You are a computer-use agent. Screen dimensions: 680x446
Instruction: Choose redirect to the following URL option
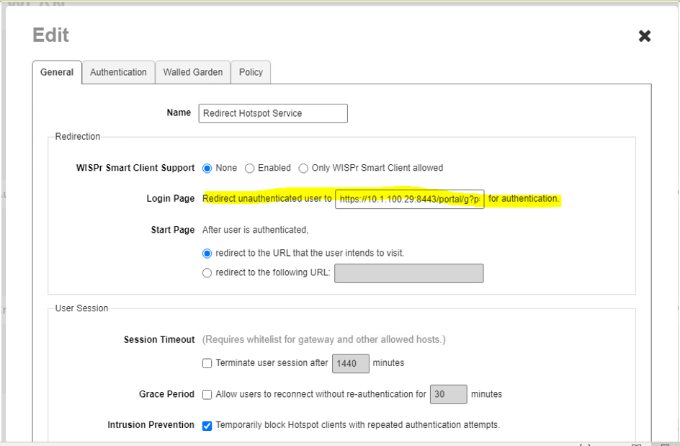pos(208,273)
